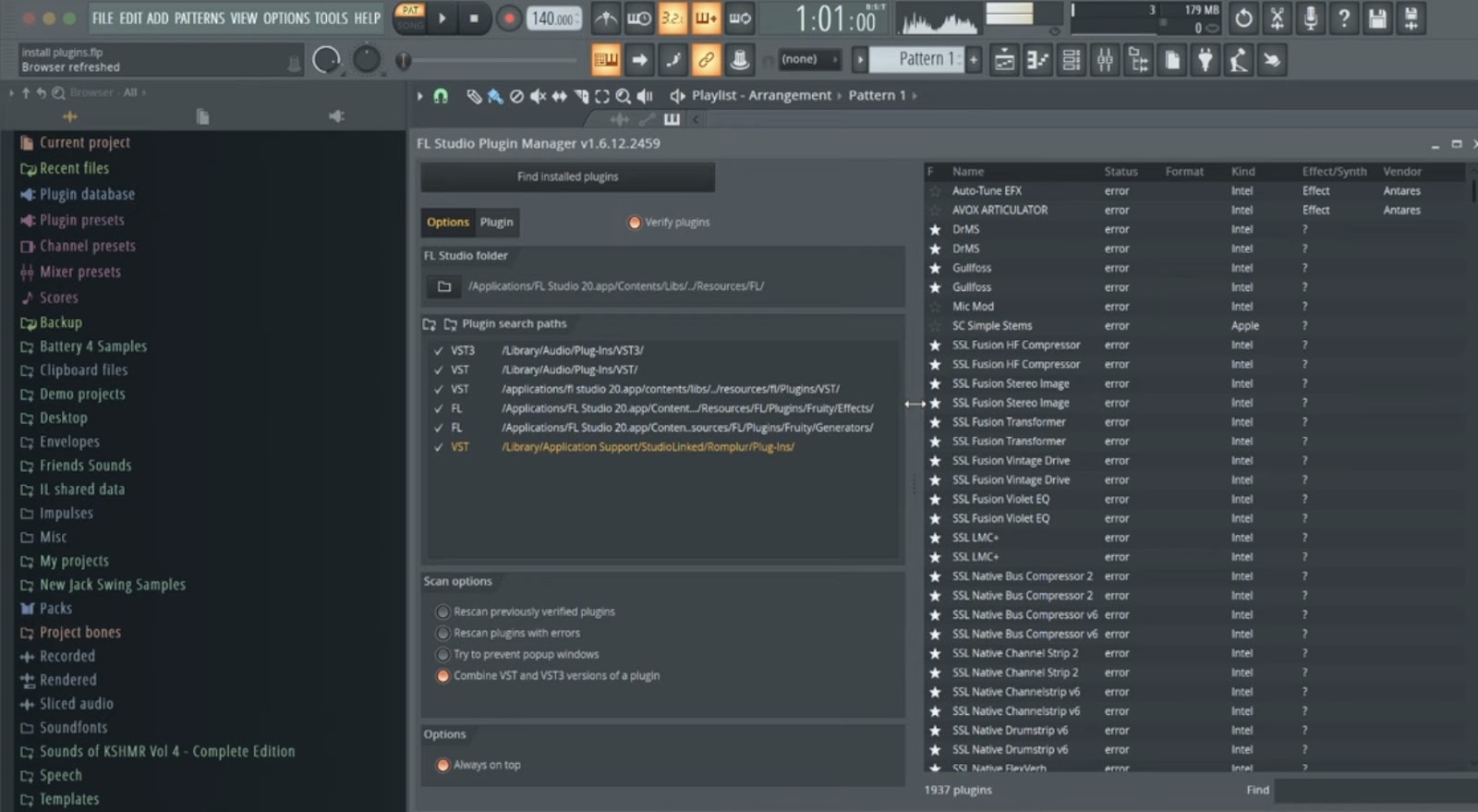
Task: Open the PATTERNS menu
Action: pos(200,18)
